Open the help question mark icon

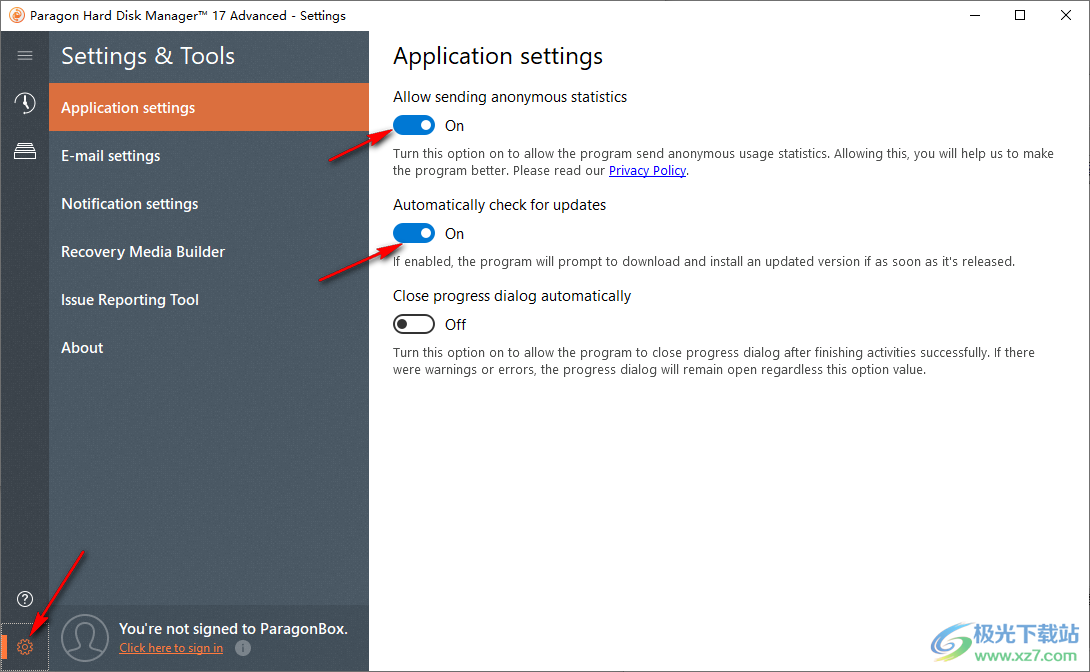25,599
